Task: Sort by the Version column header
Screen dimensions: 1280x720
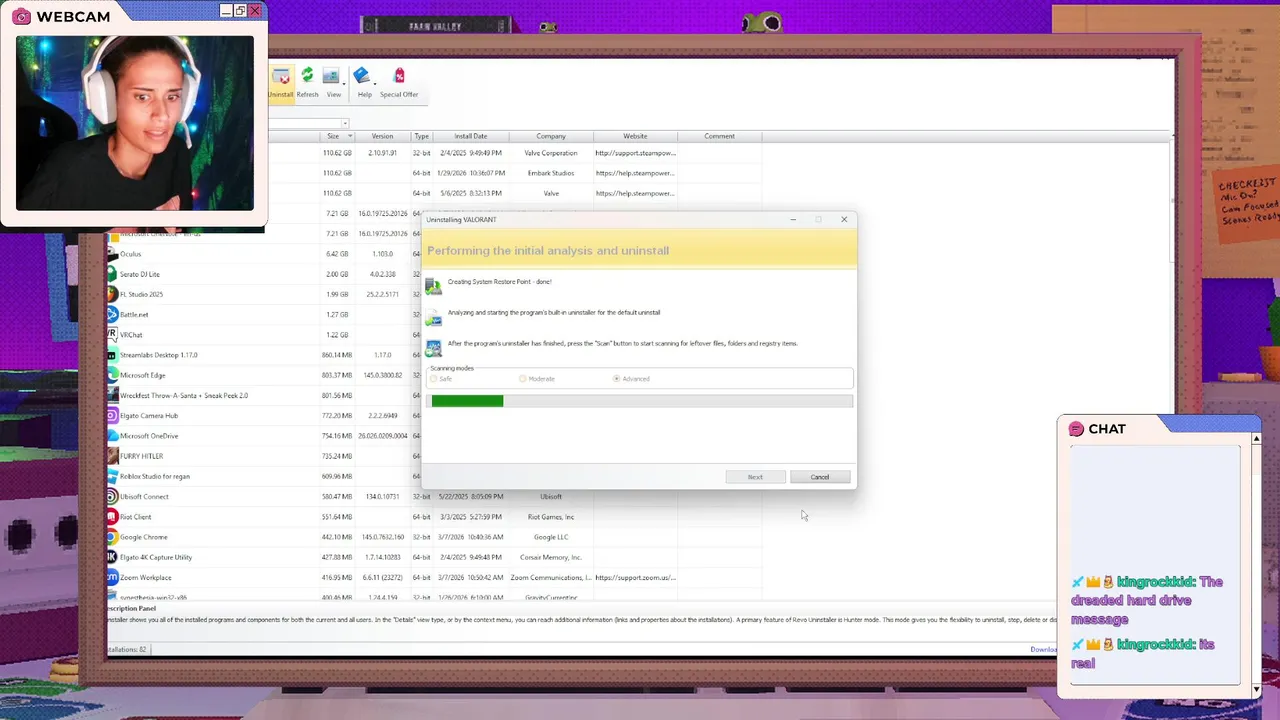Action: tap(382, 136)
